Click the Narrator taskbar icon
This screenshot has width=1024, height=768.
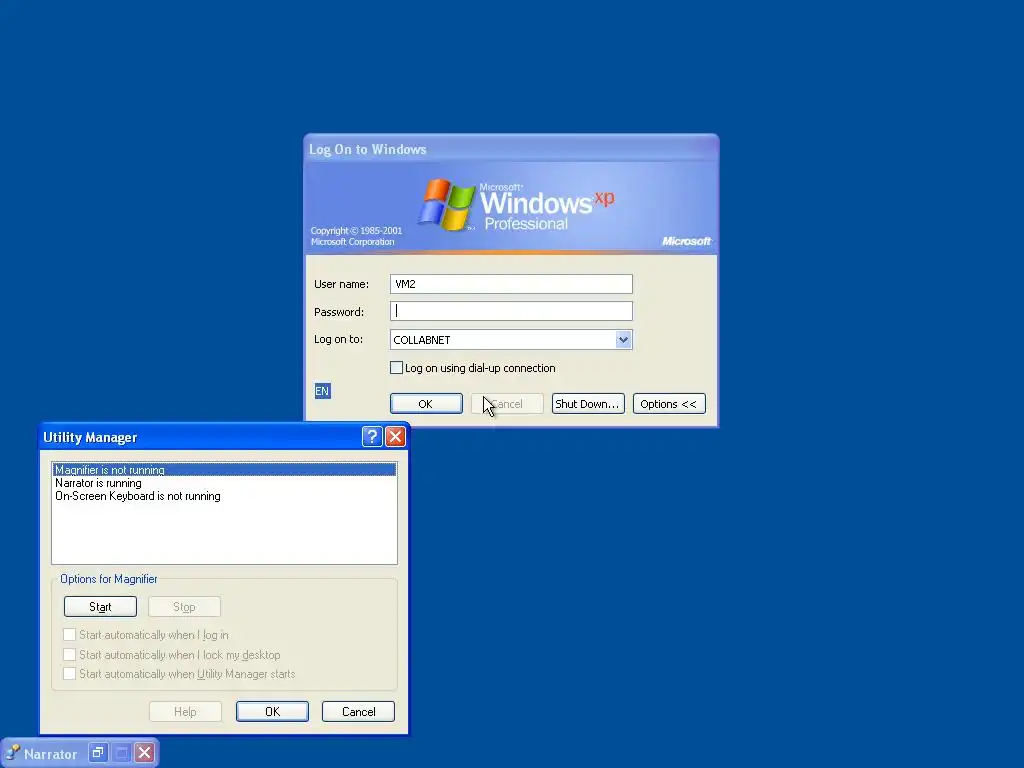pos(13,753)
